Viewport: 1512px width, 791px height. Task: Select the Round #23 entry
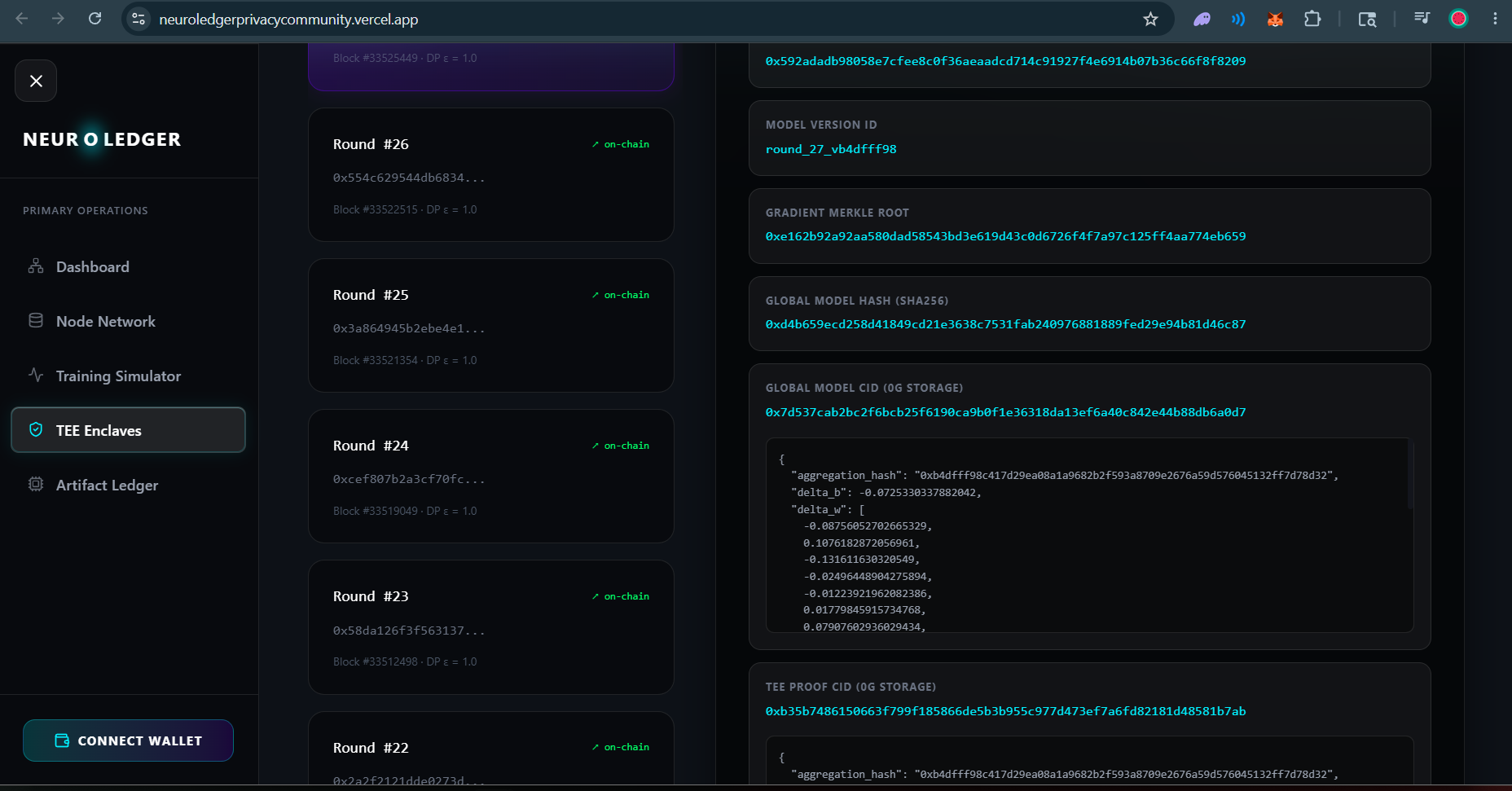coord(491,627)
